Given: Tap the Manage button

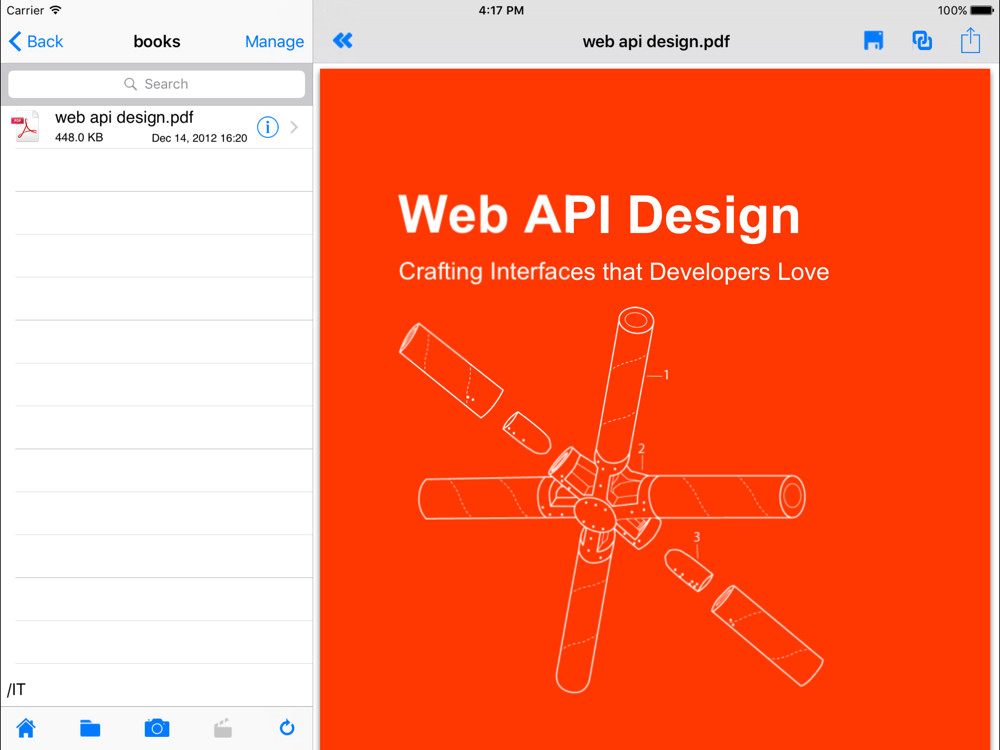Looking at the screenshot, I should 274,41.
